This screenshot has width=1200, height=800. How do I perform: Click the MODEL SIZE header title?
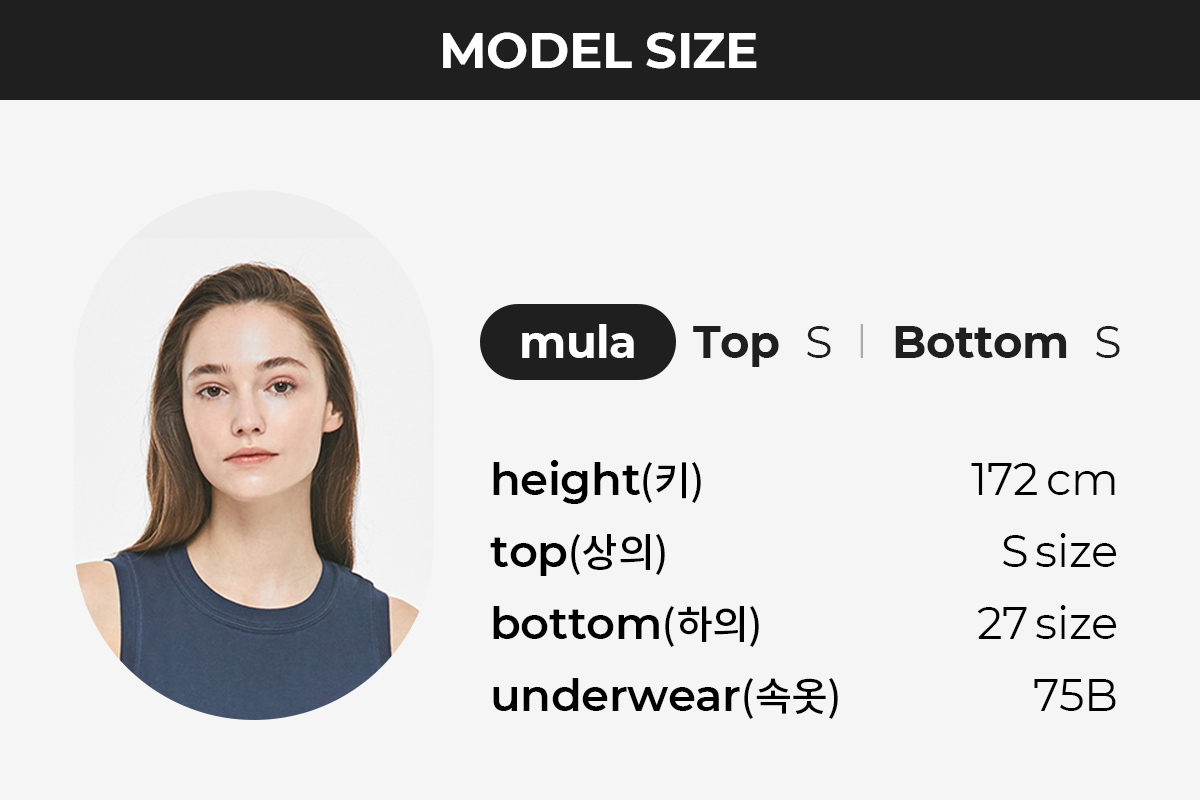pyautogui.click(x=599, y=50)
